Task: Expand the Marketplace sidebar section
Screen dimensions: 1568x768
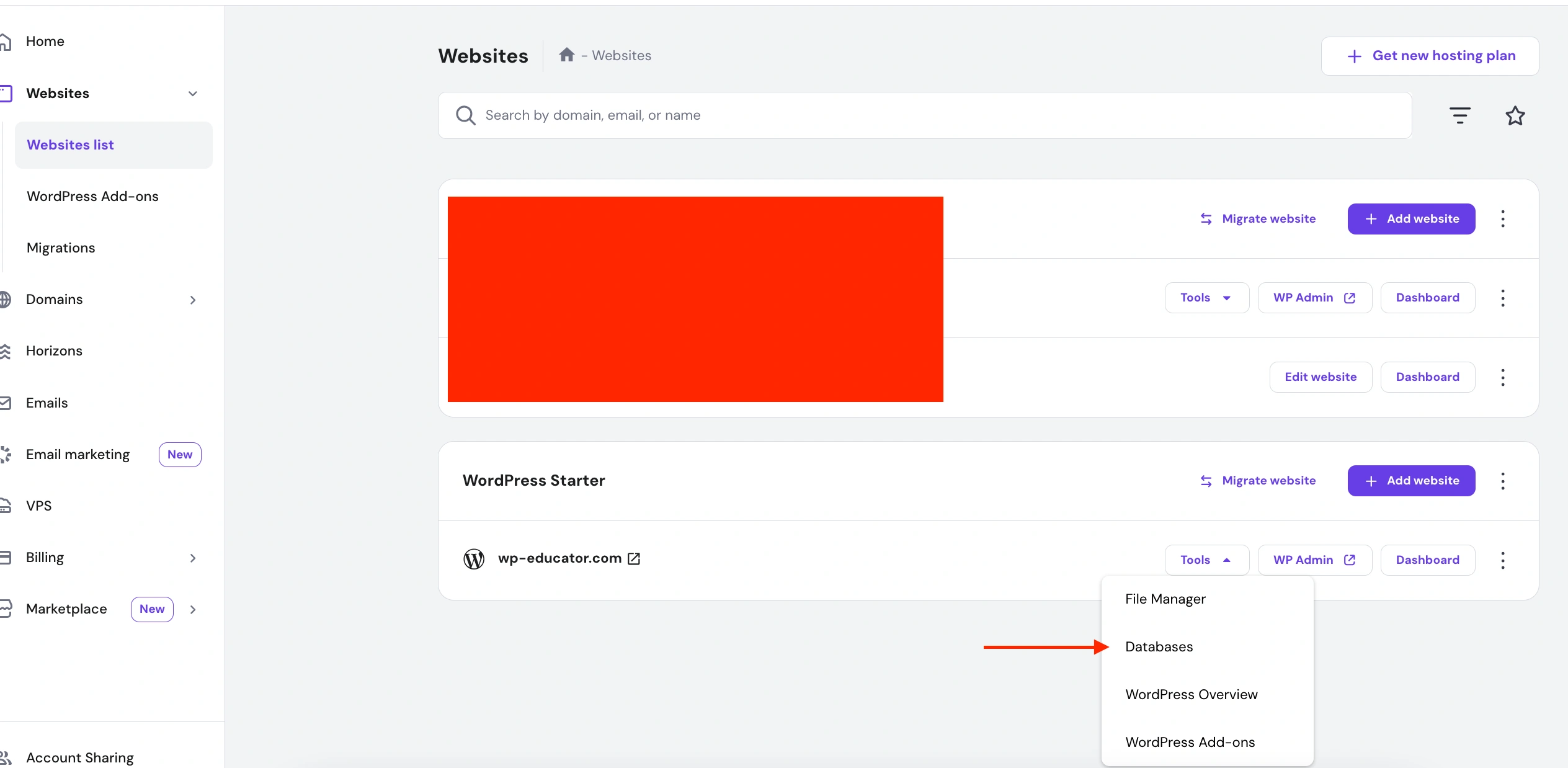Action: [x=192, y=609]
